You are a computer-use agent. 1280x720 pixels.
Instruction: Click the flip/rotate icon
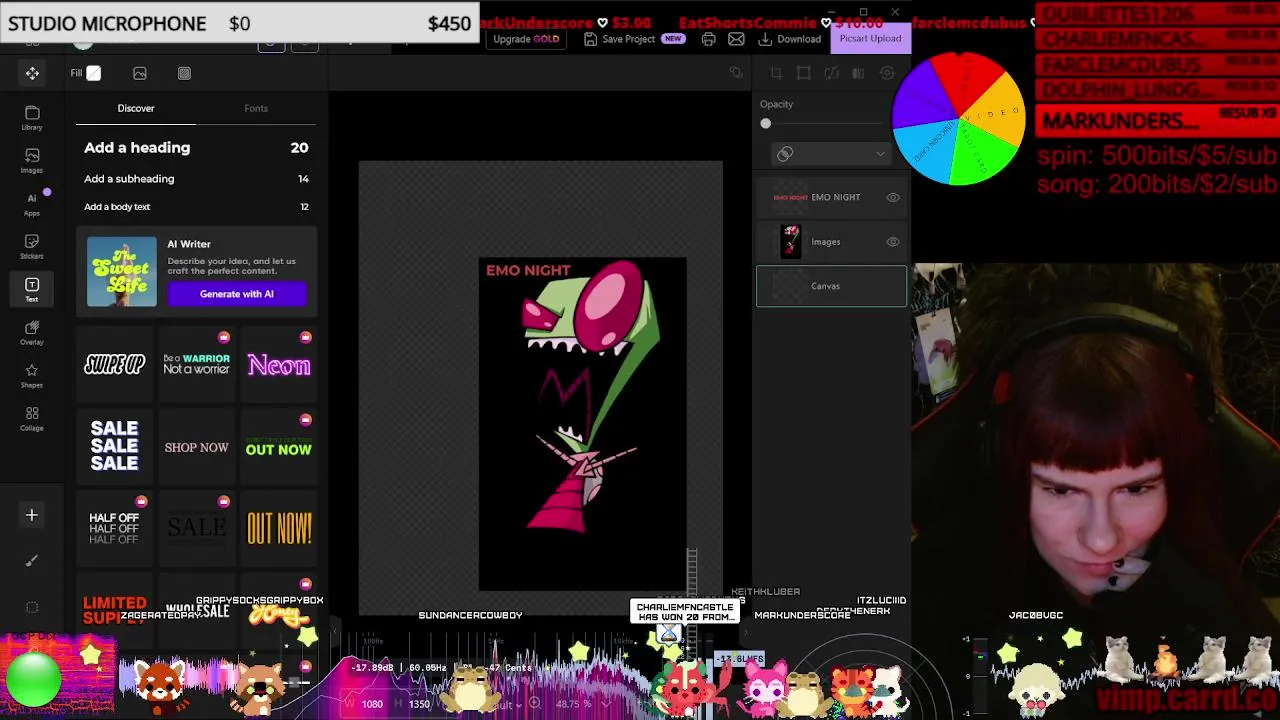pyautogui.click(x=831, y=73)
